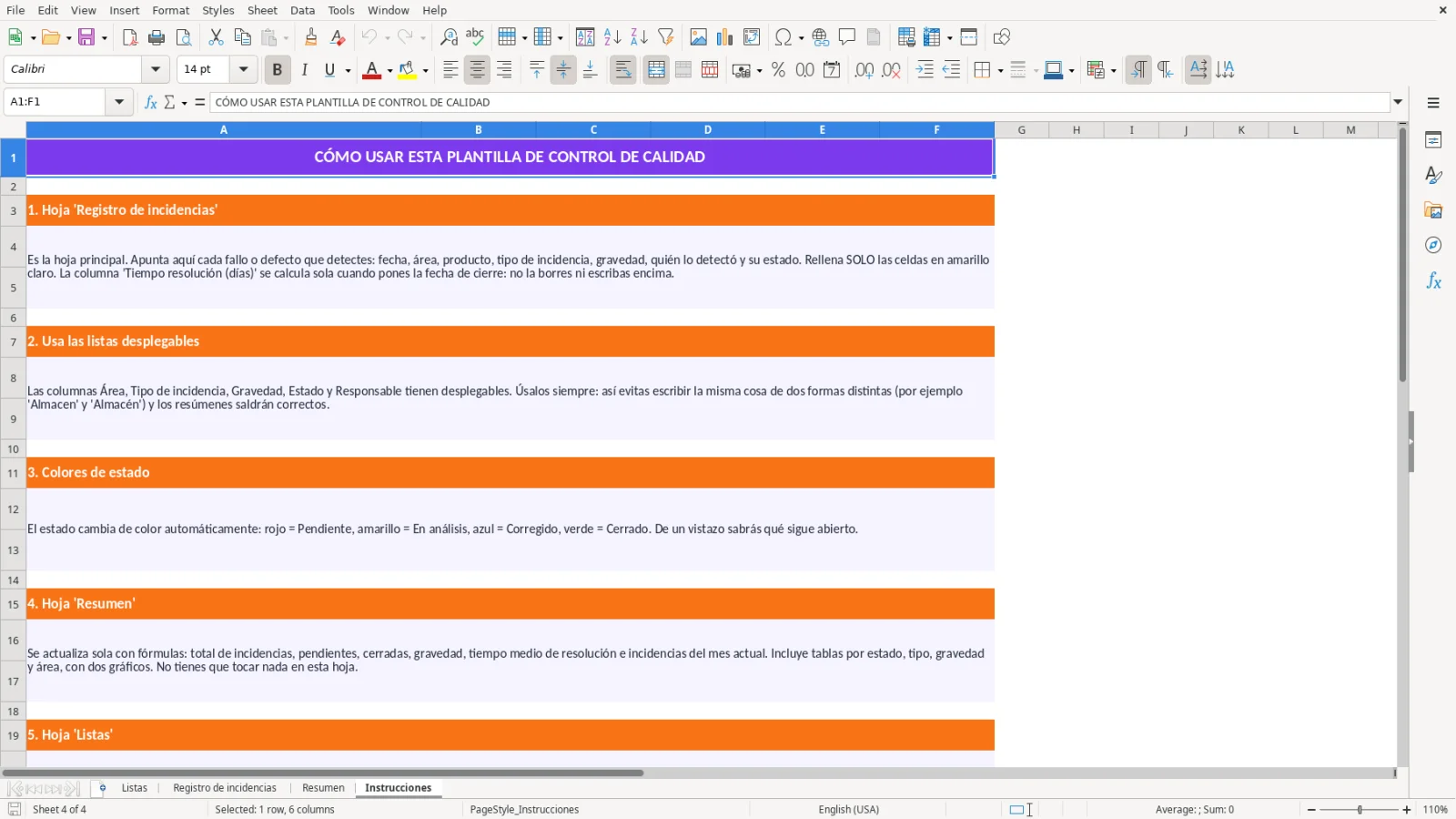The width and height of the screenshot is (1456, 819).
Task: Adjust the zoom slider handle
Action: click(x=1360, y=809)
